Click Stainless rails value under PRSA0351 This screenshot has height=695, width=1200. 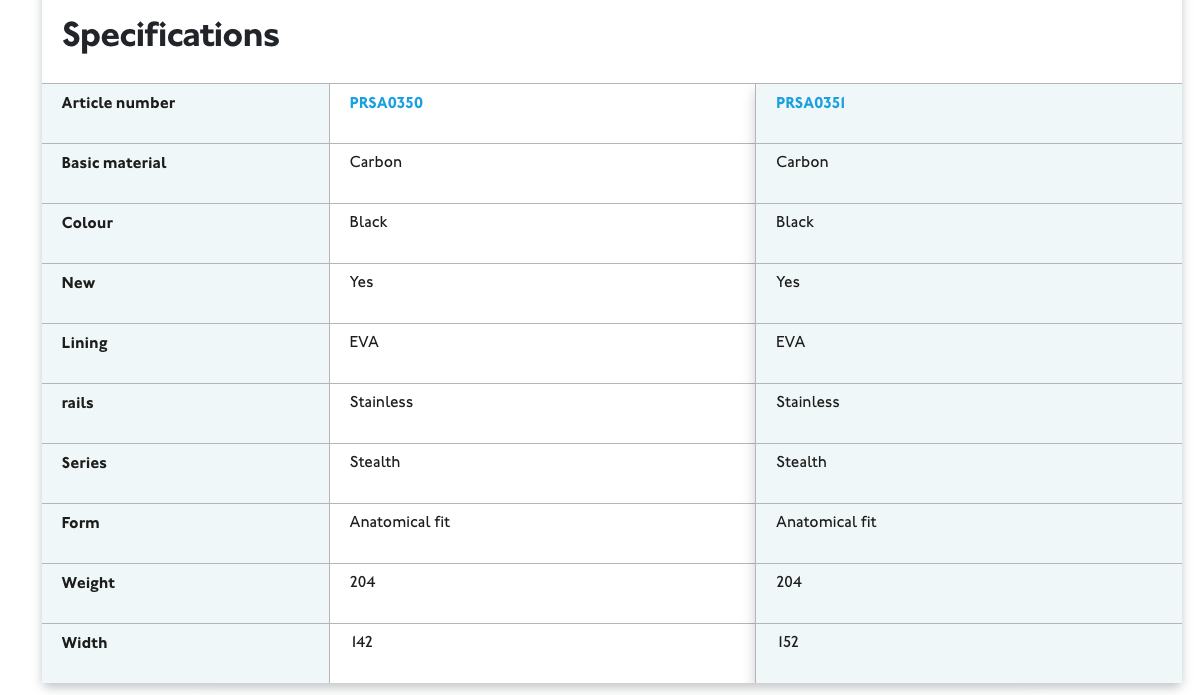tap(807, 402)
